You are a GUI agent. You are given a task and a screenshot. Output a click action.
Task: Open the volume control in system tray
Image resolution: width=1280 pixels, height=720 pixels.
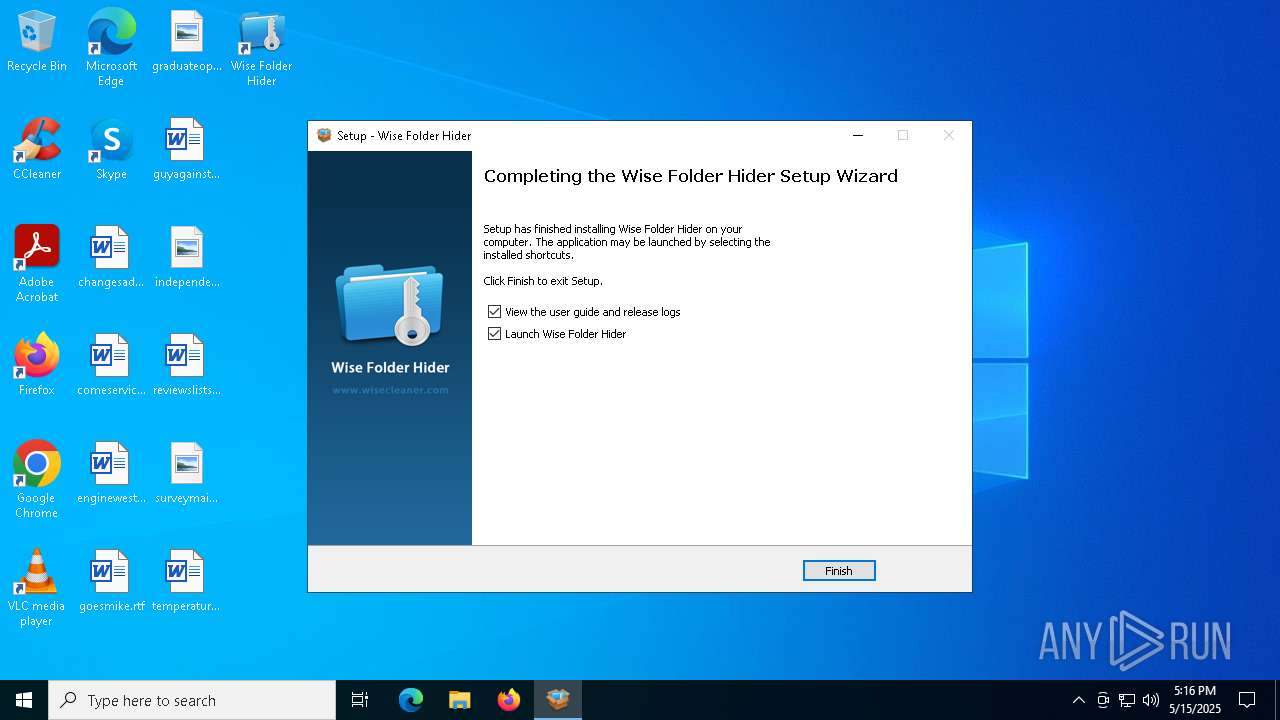point(1151,700)
